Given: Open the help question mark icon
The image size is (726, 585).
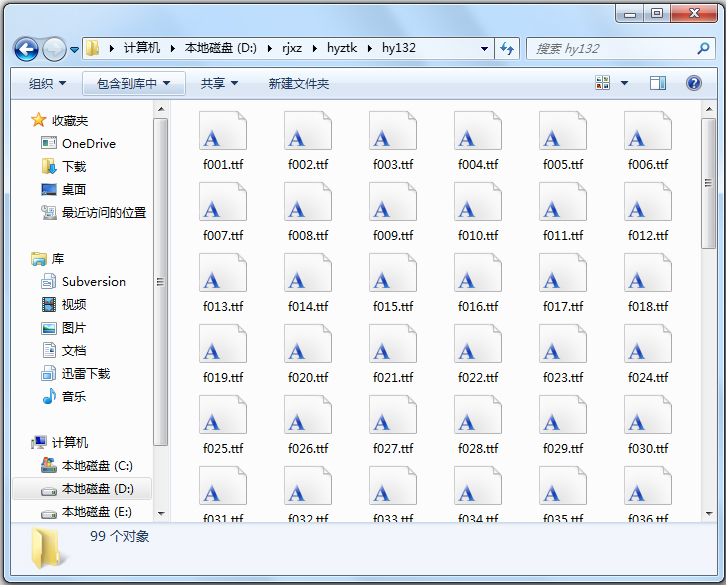Looking at the screenshot, I should (693, 83).
